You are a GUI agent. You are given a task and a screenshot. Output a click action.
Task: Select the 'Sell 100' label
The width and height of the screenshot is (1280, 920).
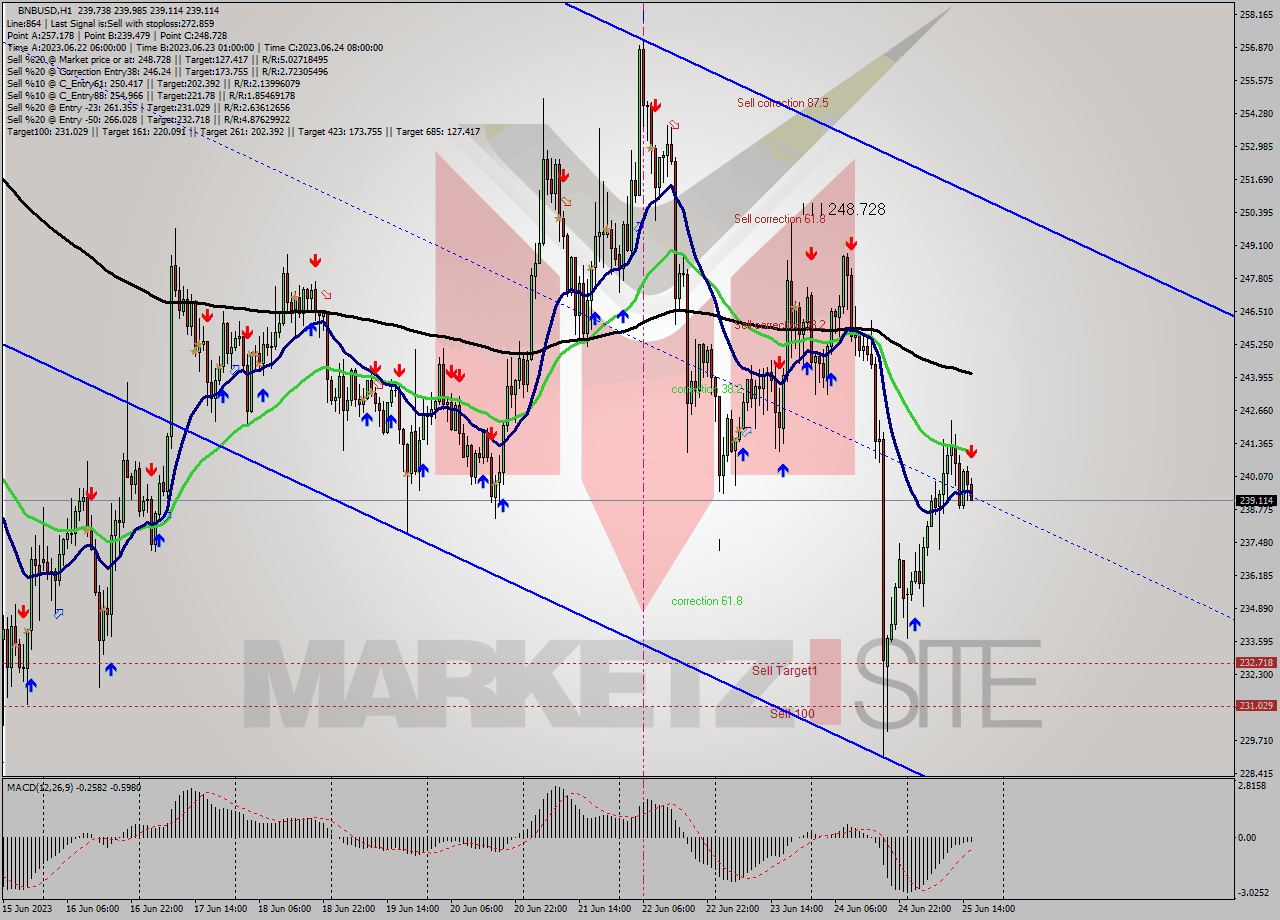tap(792, 714)
